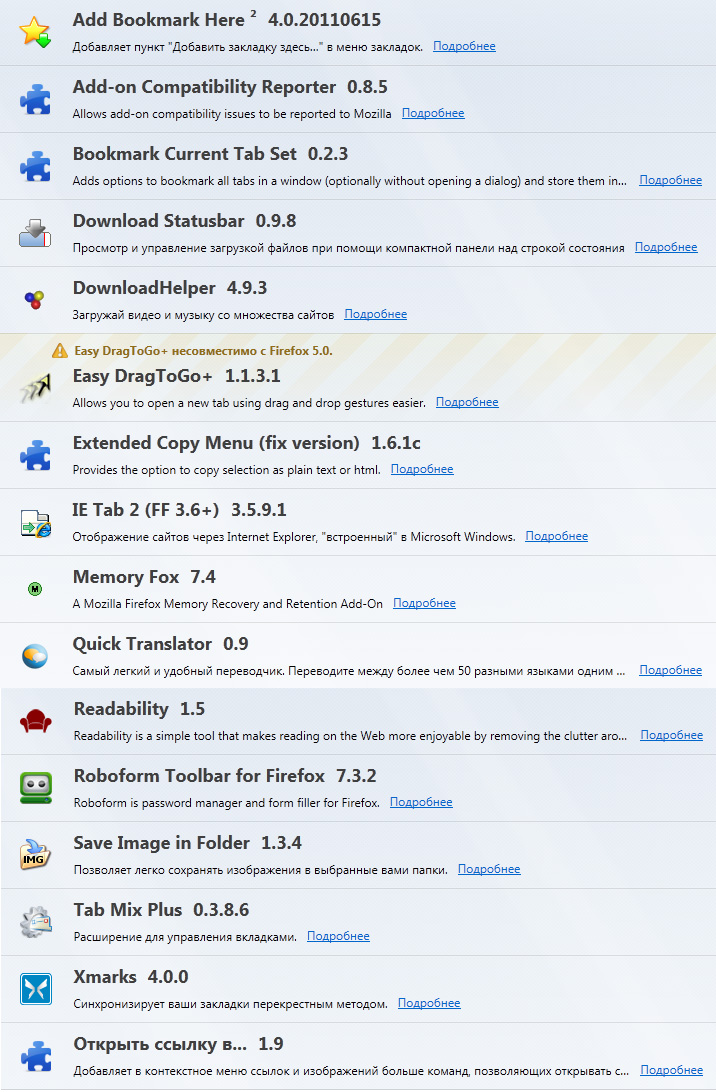Click the DownloadHelper colored balls icon

coord(34,299)
